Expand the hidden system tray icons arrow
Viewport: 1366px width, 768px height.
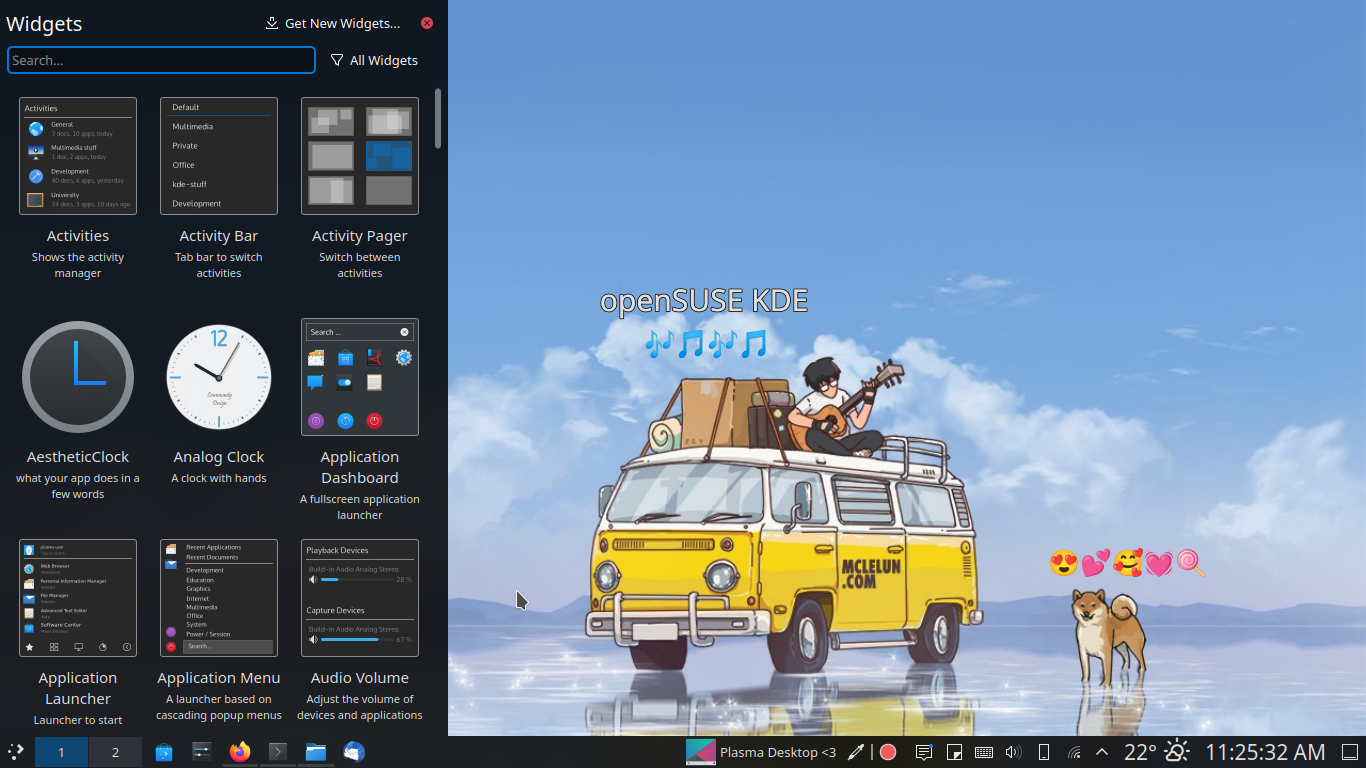pos(1102,752)
